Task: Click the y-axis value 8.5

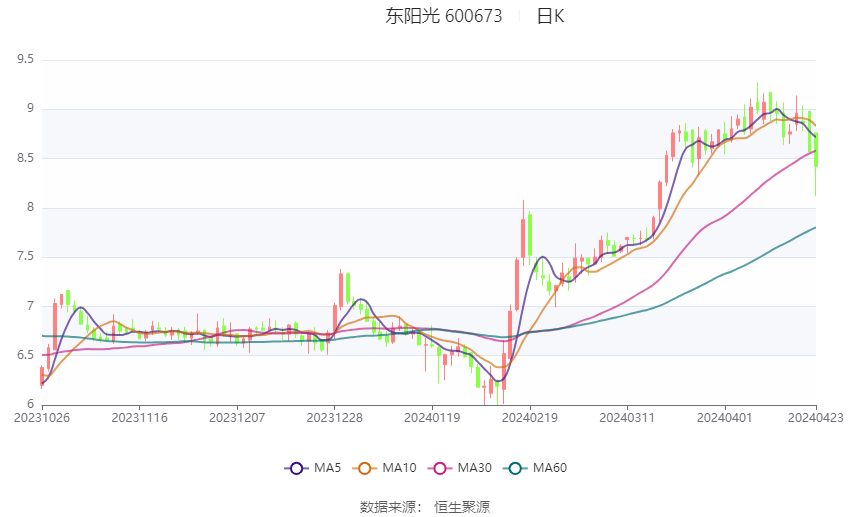Action: (x=25, y=158)
